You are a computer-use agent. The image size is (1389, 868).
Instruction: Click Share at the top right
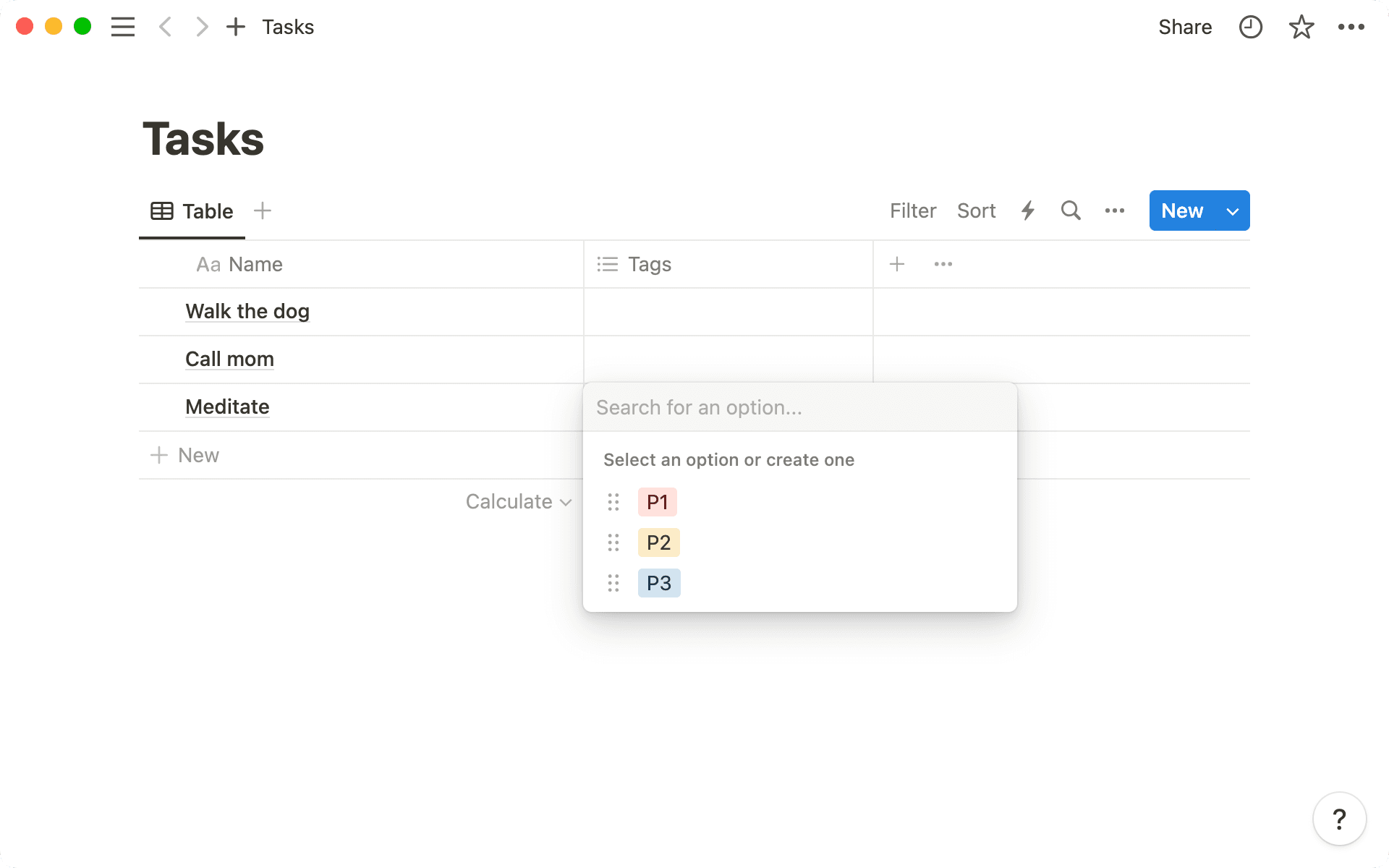click(1185, 27)
